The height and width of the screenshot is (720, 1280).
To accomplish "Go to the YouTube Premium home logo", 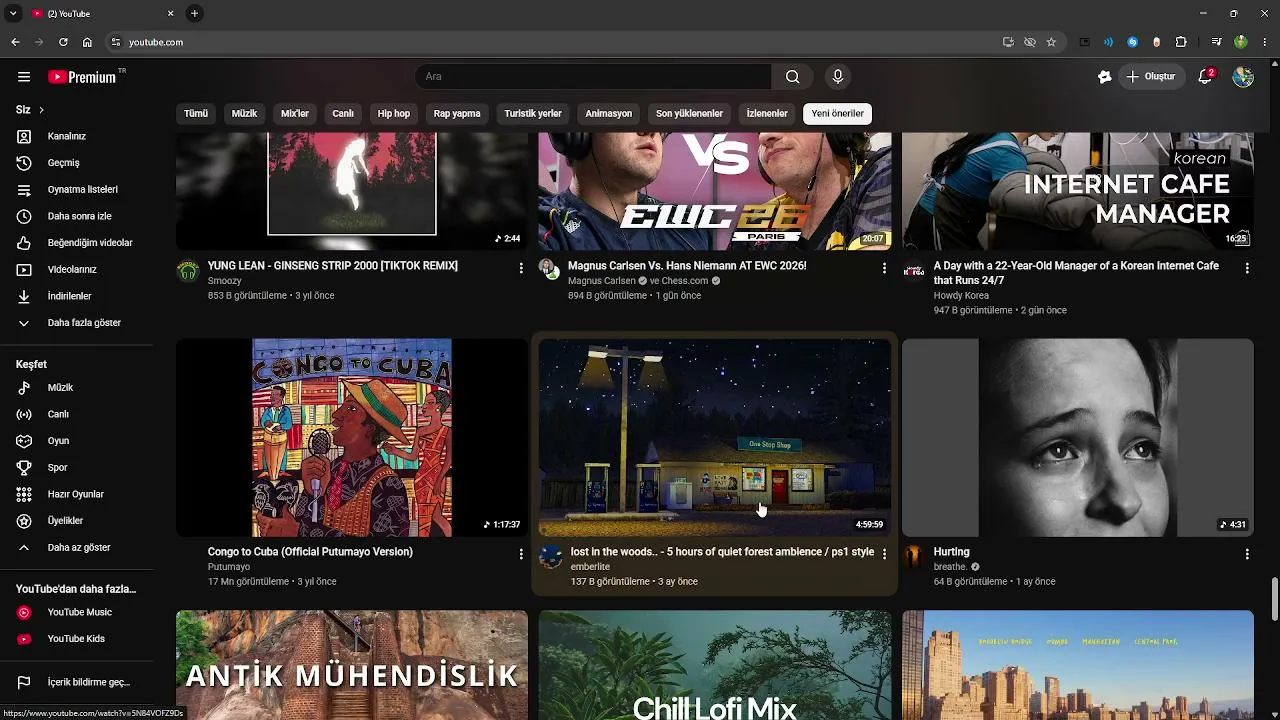I will (x=82, y=77).
